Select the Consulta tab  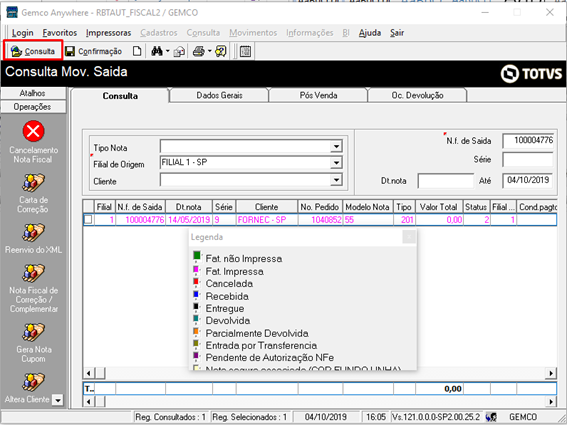pos(120,96)
